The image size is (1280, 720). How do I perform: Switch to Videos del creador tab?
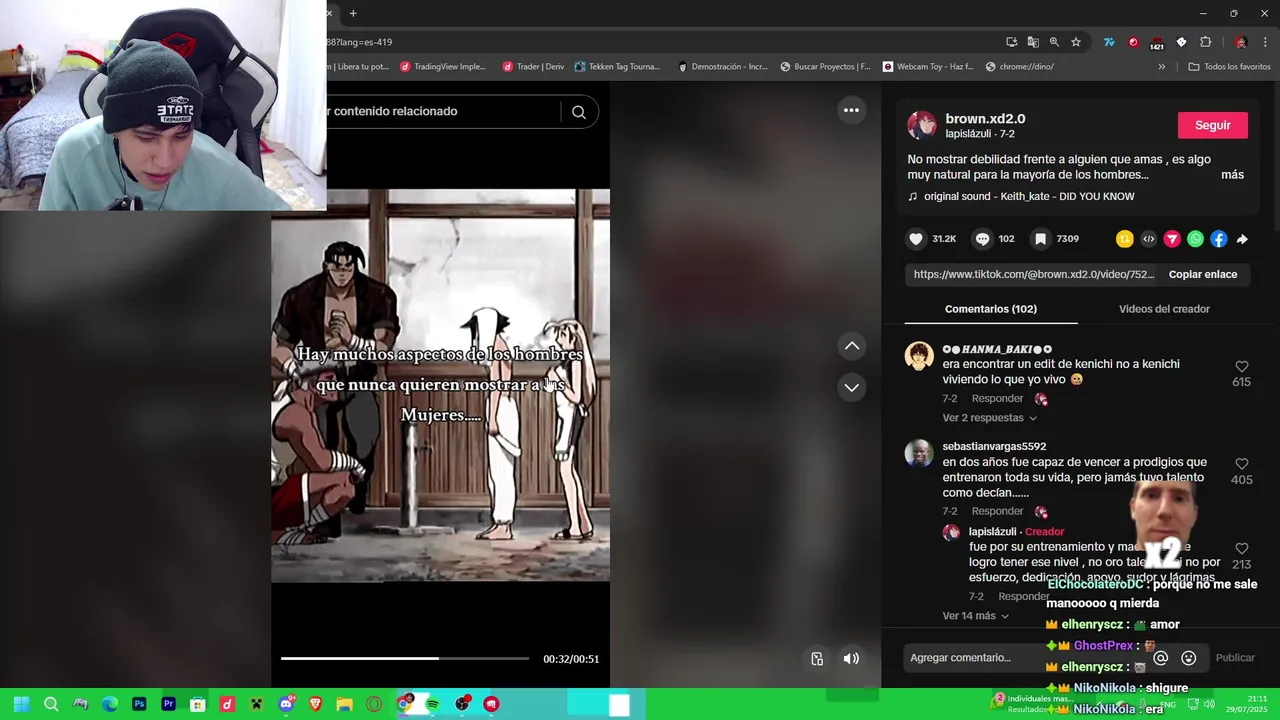coord(1164,309)
